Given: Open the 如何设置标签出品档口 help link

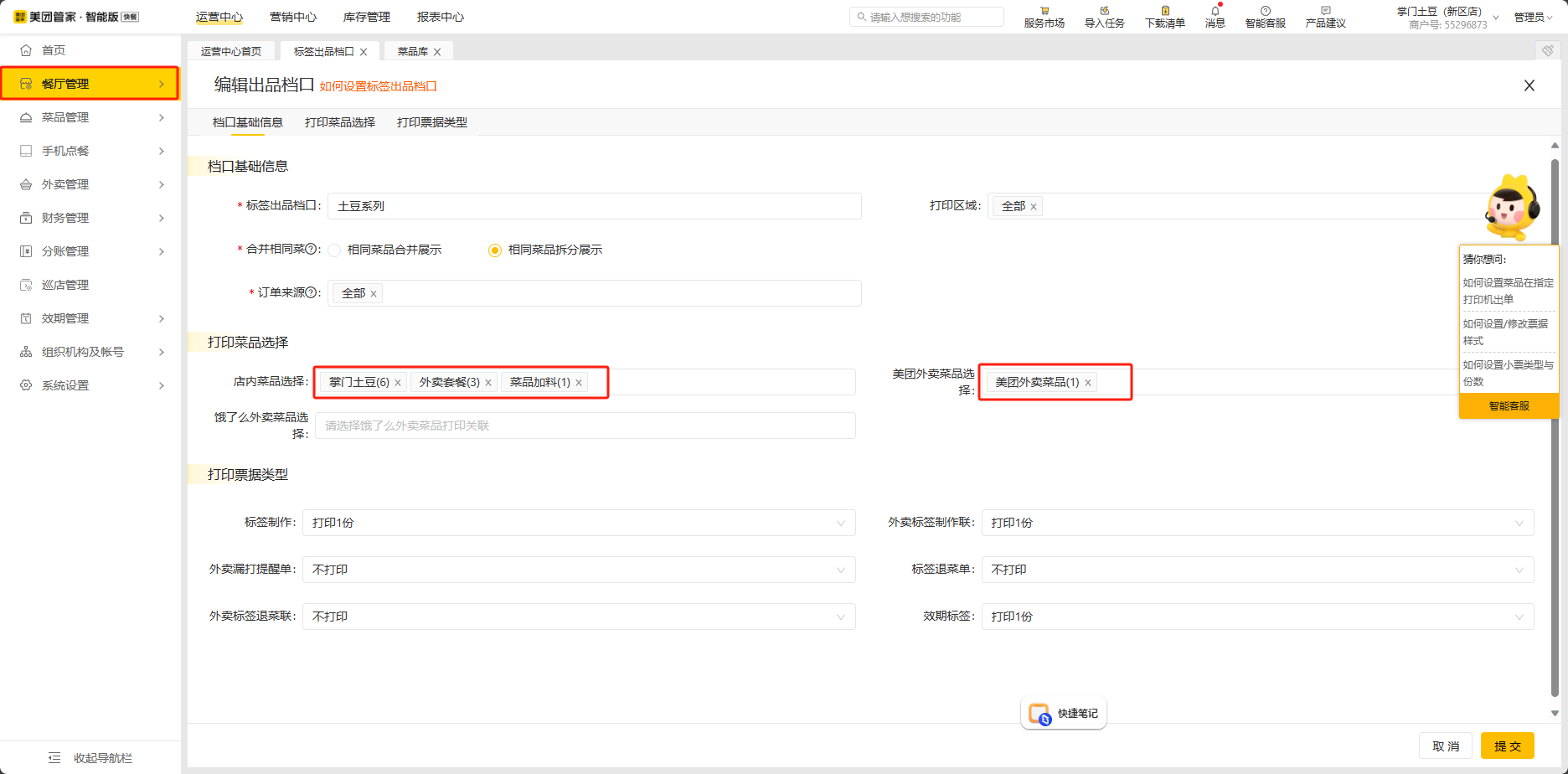Looking at the screenshot, I should pos(378,86).
